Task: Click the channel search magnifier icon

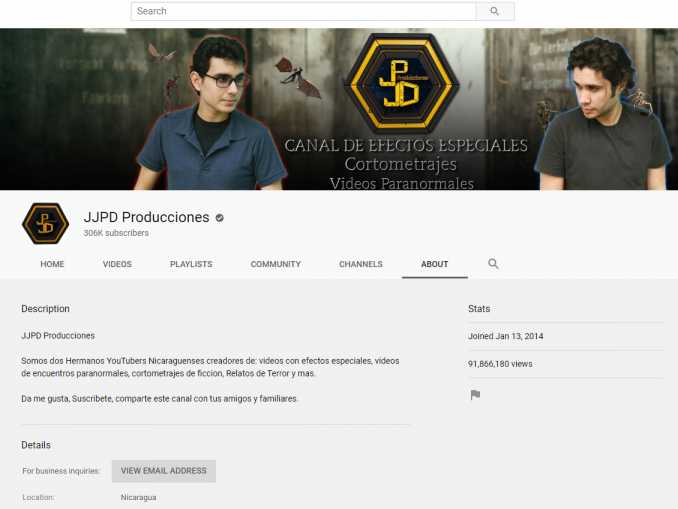Action: point(493,264)
